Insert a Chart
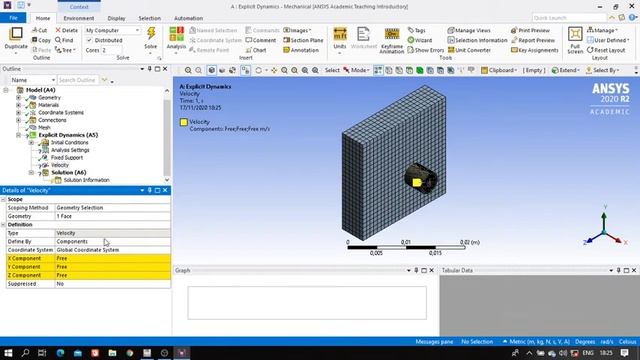Screen dimensions: 640x360 [256, 50]
